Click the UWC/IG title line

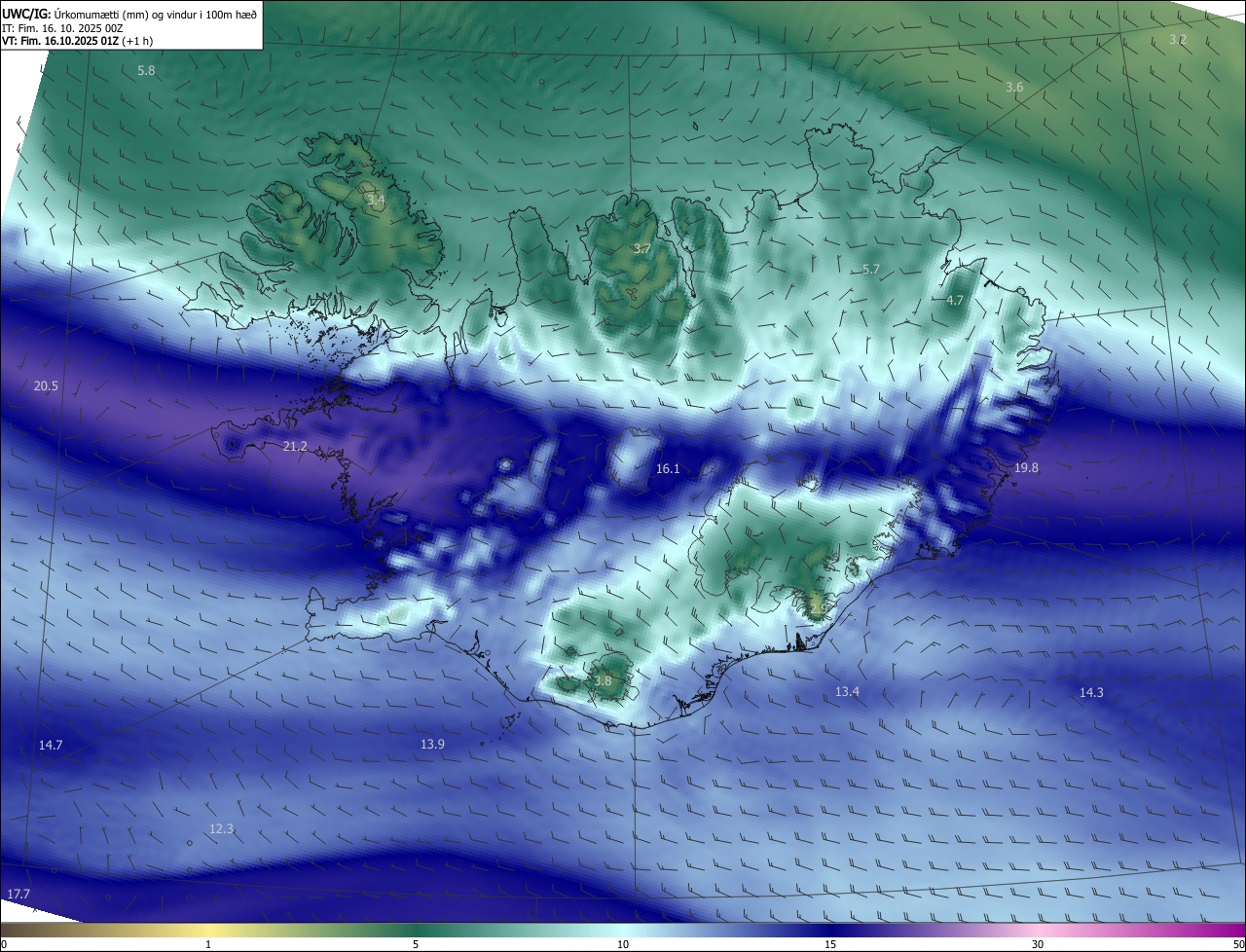click(x=129, y=15)
